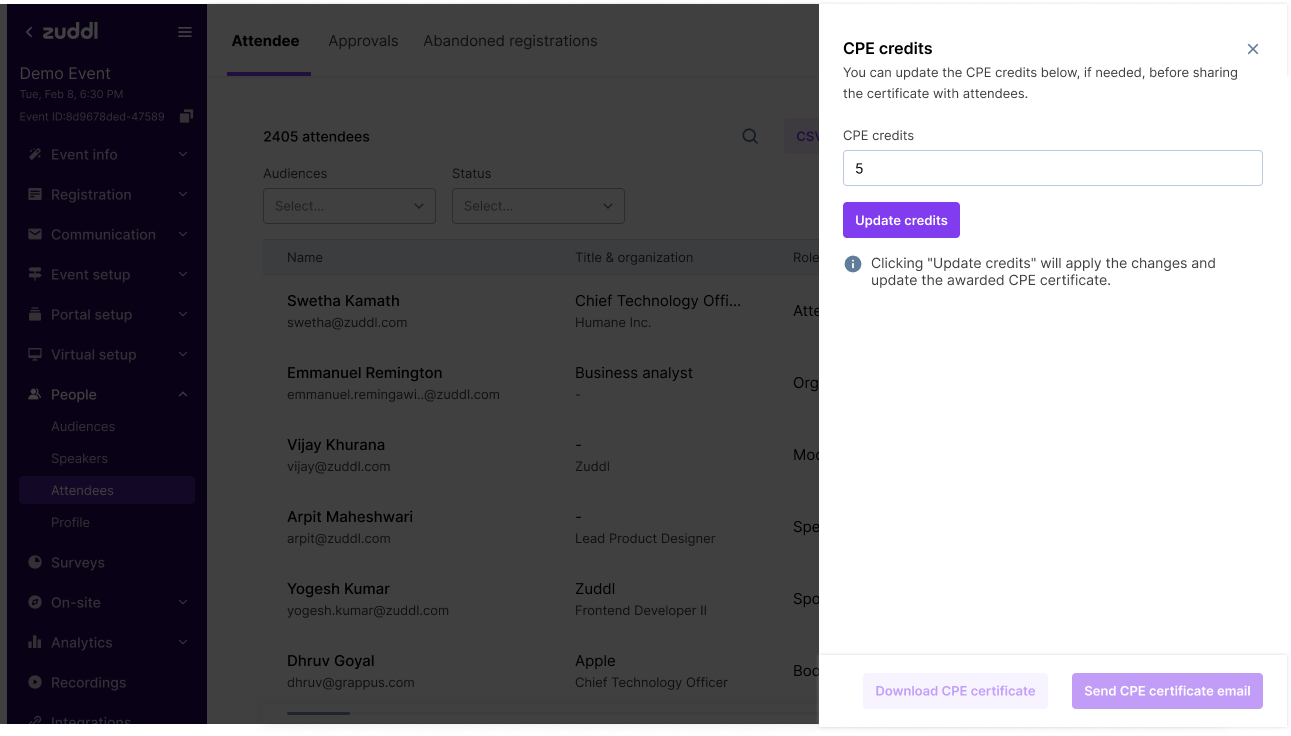Click into the CPE credits input field
Screen dimensions: 1291x736
pos(1052,169)
